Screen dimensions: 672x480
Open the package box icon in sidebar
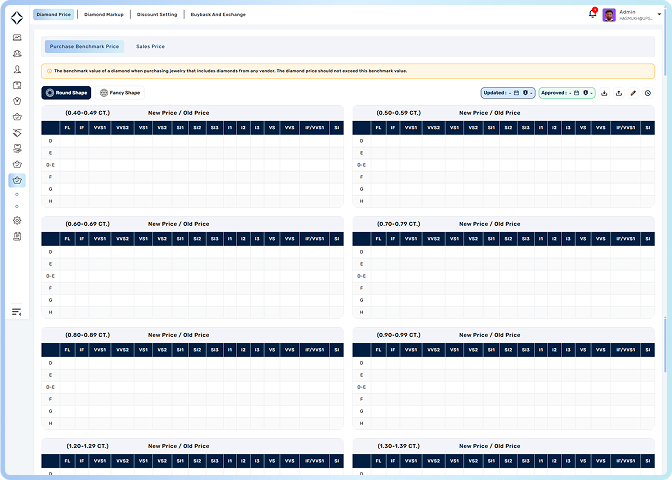(x=17, y=85)
